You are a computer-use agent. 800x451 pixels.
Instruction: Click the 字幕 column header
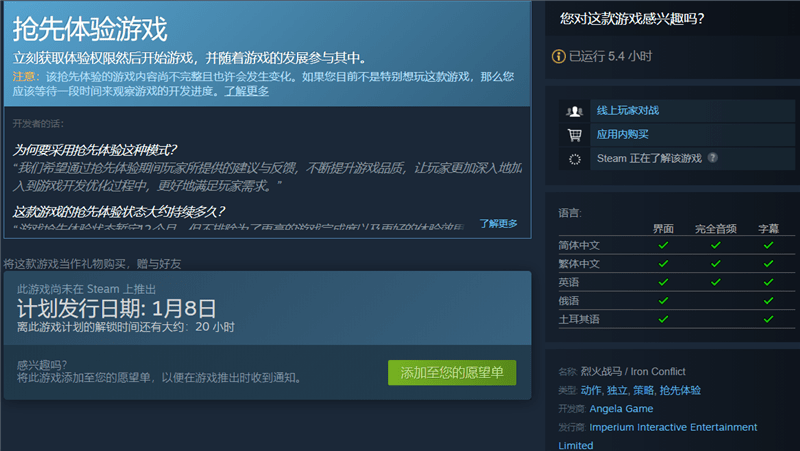point(768,229)
